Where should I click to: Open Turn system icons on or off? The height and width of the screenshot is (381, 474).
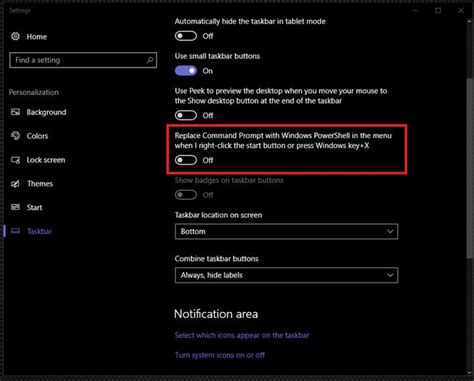220,355
